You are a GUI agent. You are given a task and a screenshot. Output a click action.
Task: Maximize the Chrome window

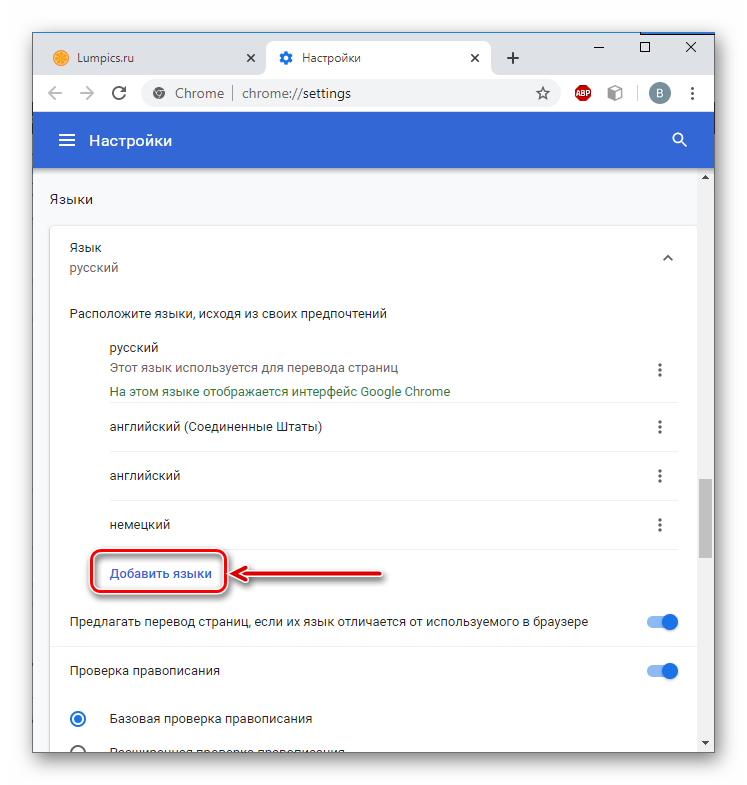645,47
